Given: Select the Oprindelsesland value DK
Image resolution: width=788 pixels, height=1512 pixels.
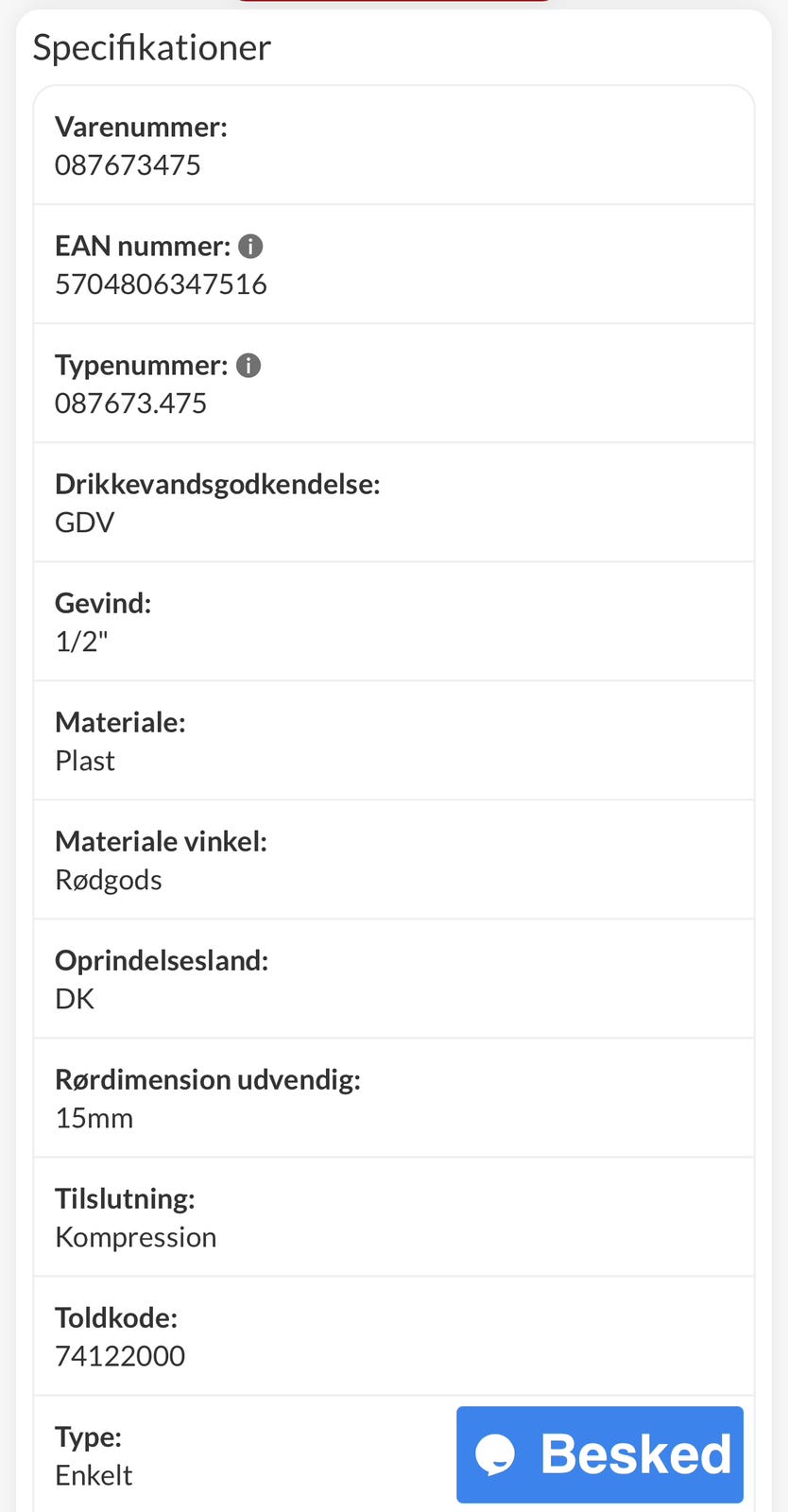Looking at the screenshot, I should (75, 997).
